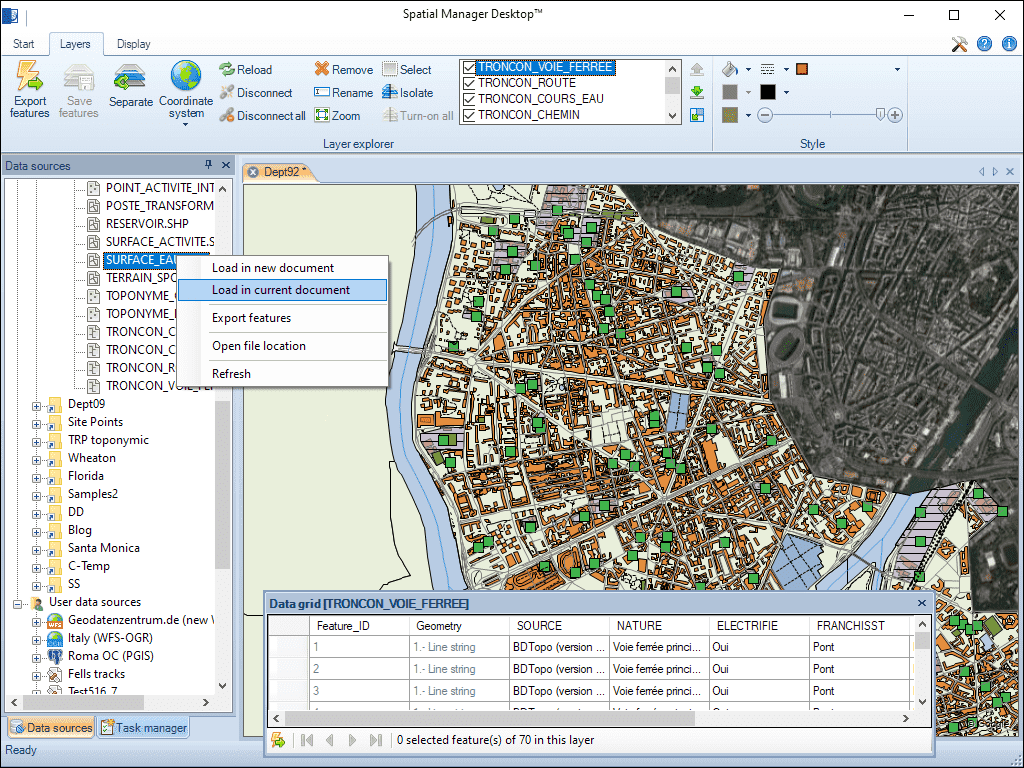Click the Export features ribbon icon
This screenshot has width=1024, height=768.
29,89
